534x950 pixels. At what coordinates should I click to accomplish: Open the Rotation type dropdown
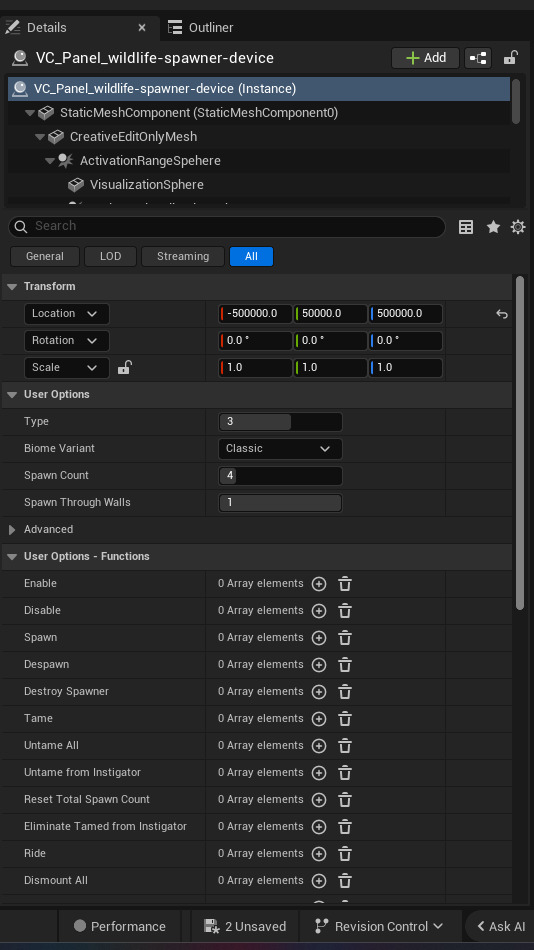point(66,340)
